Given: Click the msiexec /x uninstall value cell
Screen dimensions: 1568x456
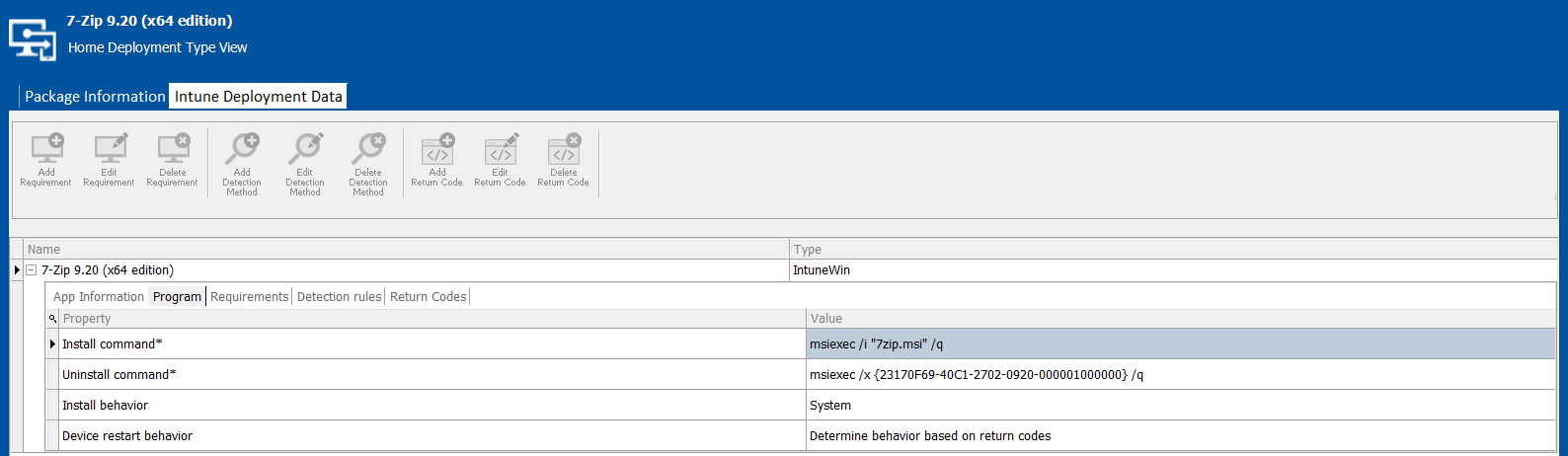Looking at the screenshot, I should tap(1181, 374).
